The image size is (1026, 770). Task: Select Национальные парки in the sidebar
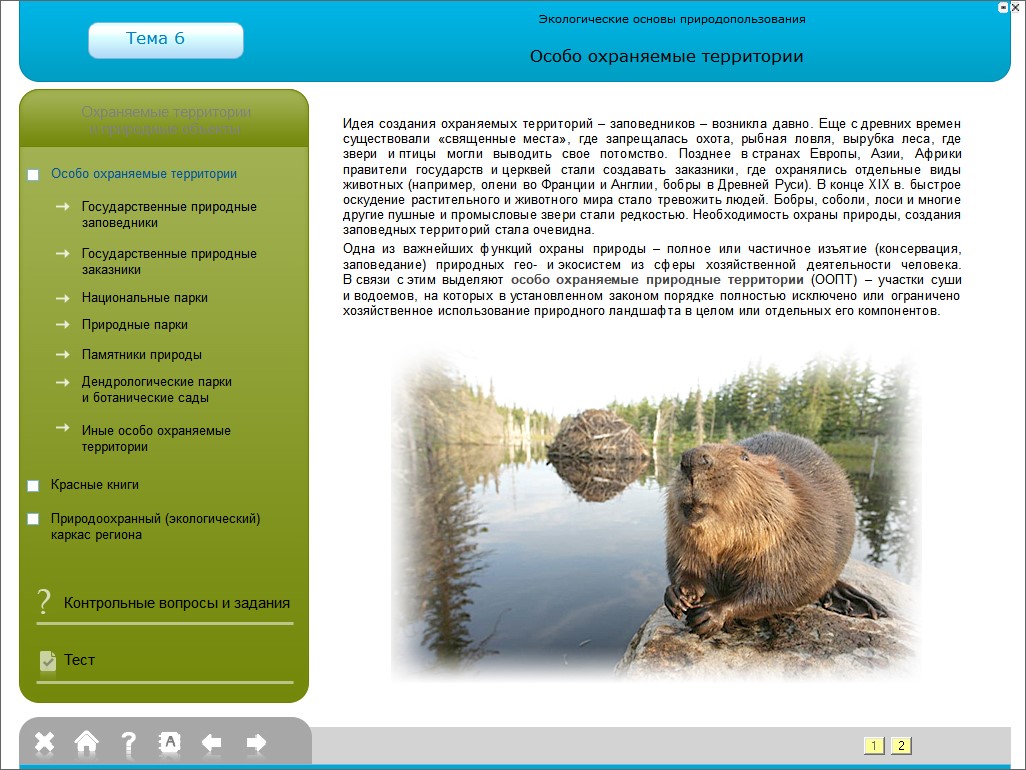coord(145,298)
